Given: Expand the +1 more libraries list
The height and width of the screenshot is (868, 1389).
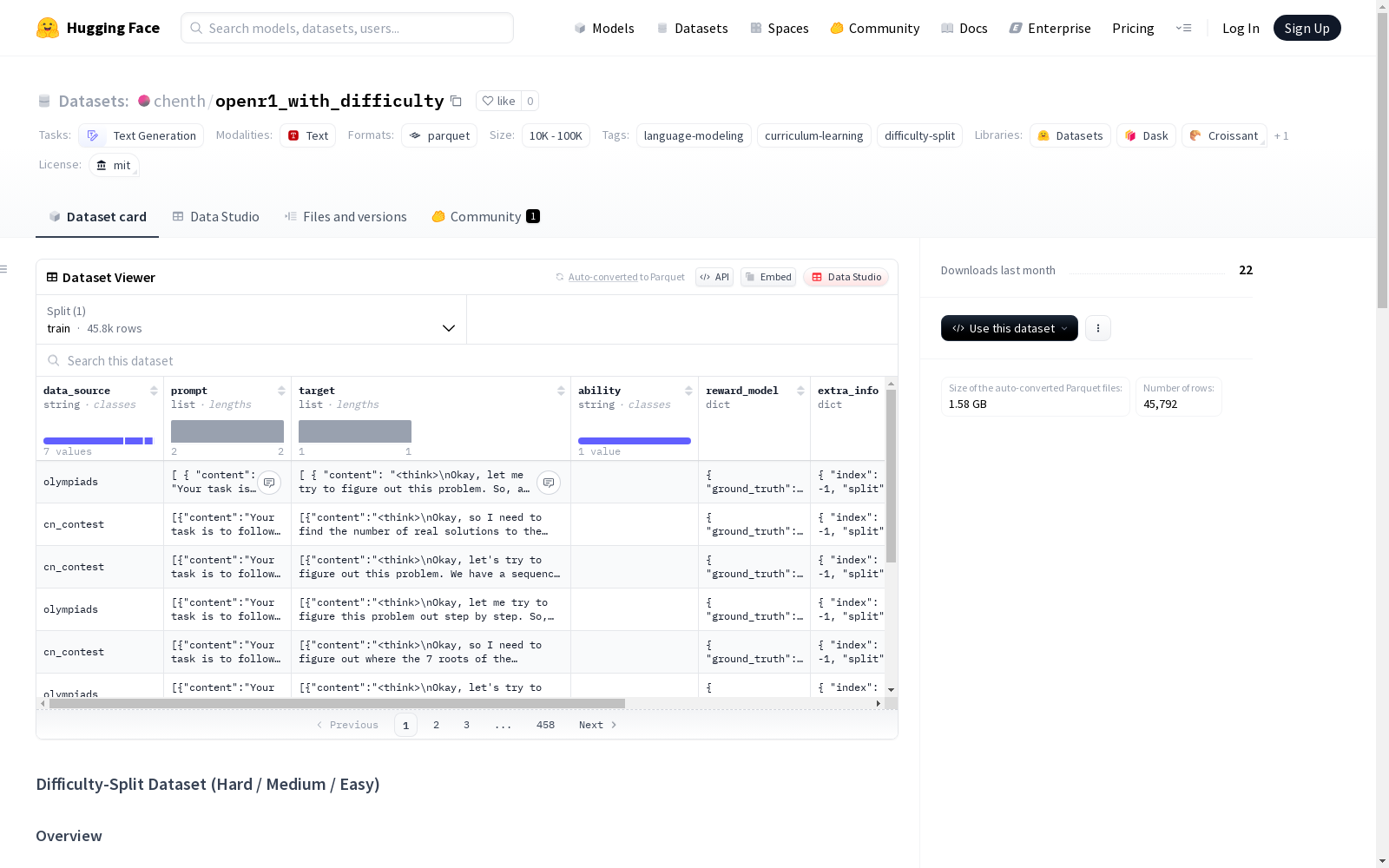Looking at the screenshot, I should click(1281, 136).
